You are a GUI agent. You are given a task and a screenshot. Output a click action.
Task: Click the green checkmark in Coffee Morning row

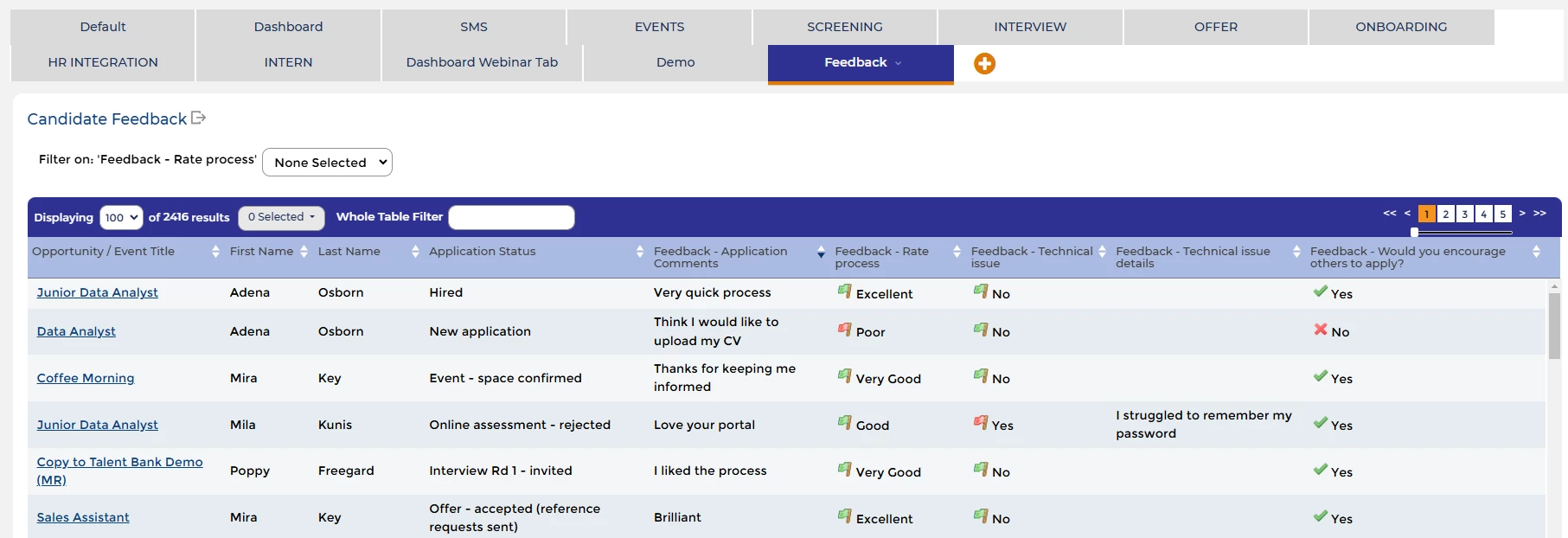[x=1321, y=375]
